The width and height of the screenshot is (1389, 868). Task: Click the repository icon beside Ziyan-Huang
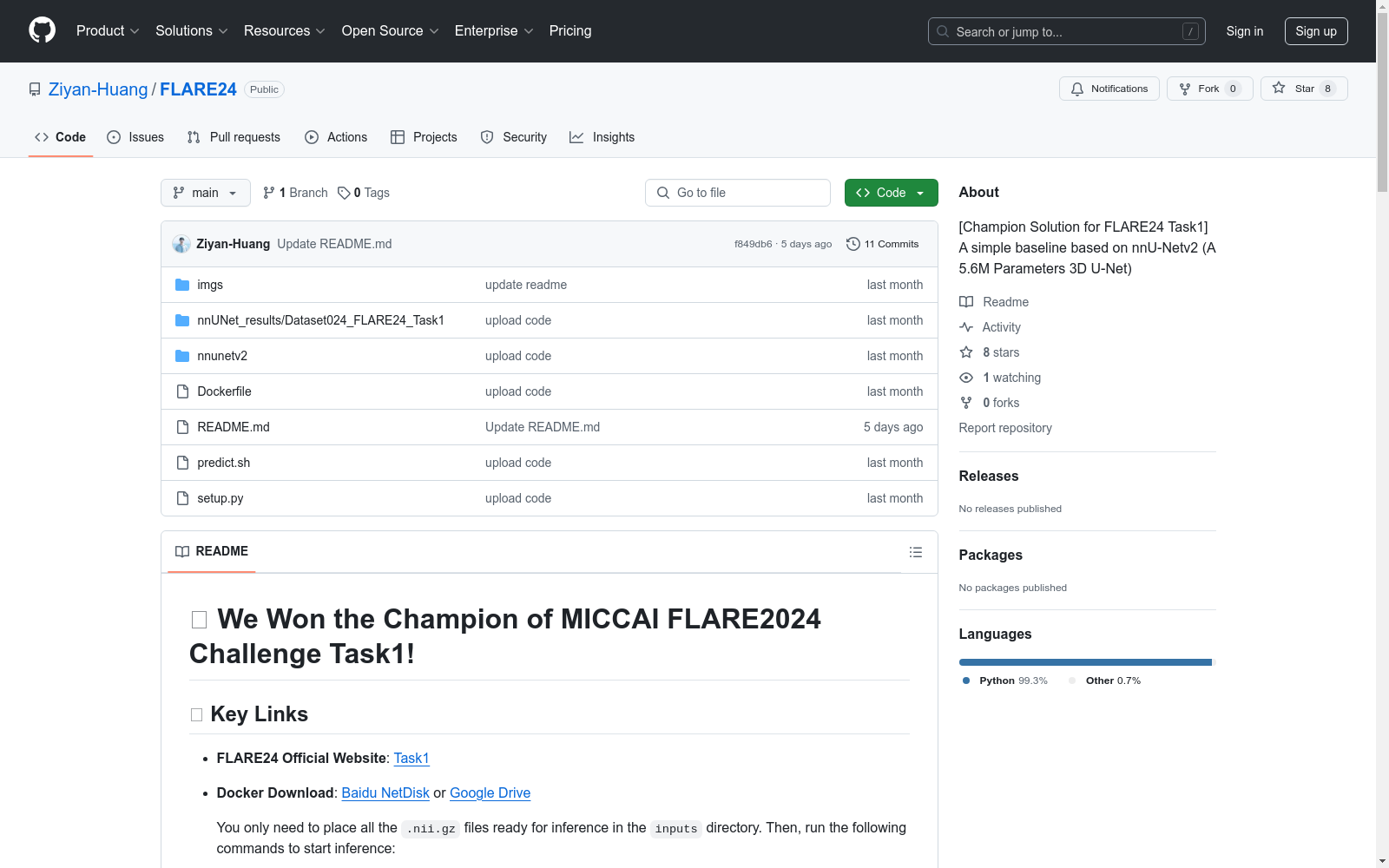(35, 89)
